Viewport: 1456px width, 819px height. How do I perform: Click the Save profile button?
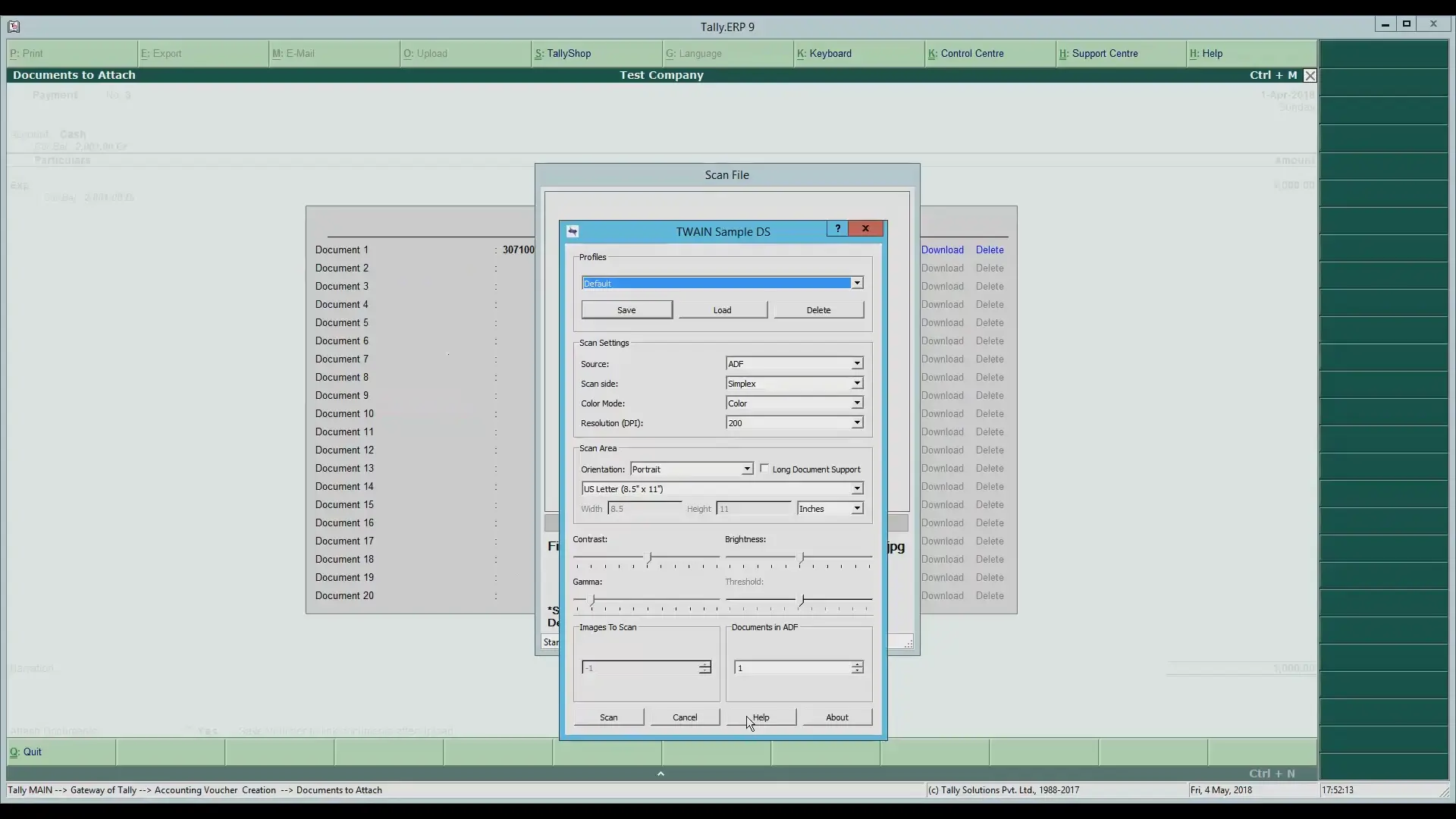(626, 309)
